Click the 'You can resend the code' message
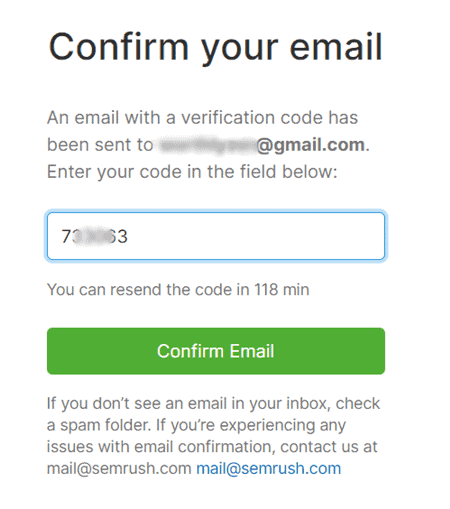Screen dimensions: 450x509 tap(178, 289)
